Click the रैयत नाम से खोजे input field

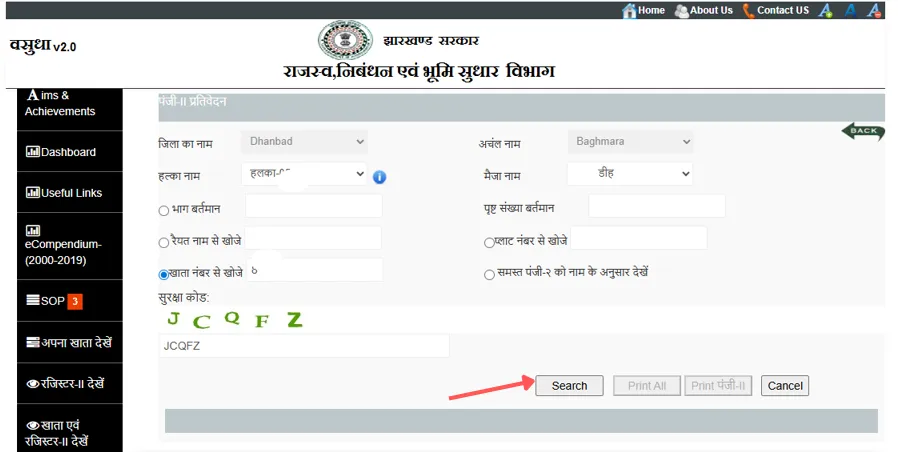(313, 238)
